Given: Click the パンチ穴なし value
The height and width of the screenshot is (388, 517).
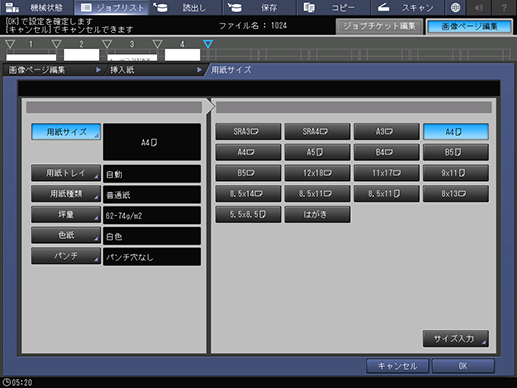Looking at the screenshot, I should point(152,257).
